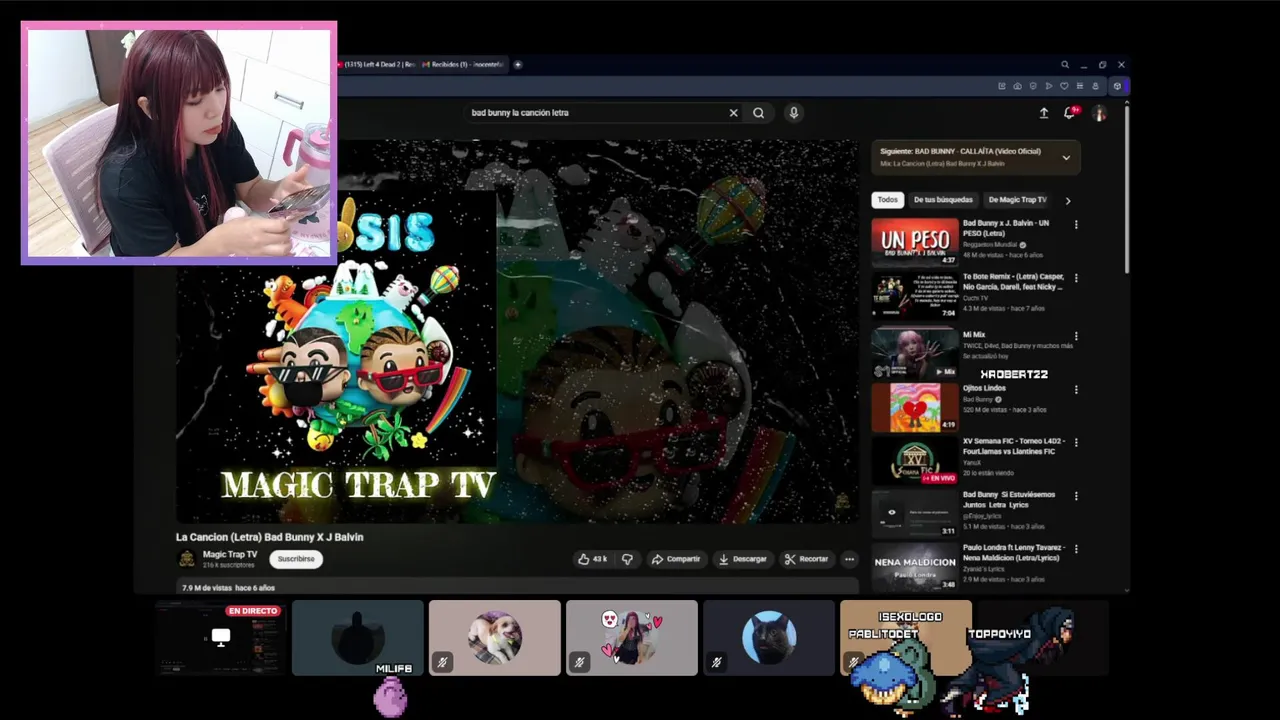
Task: Click the snapshot edit icon in address bar
Action: (1002, 87)
